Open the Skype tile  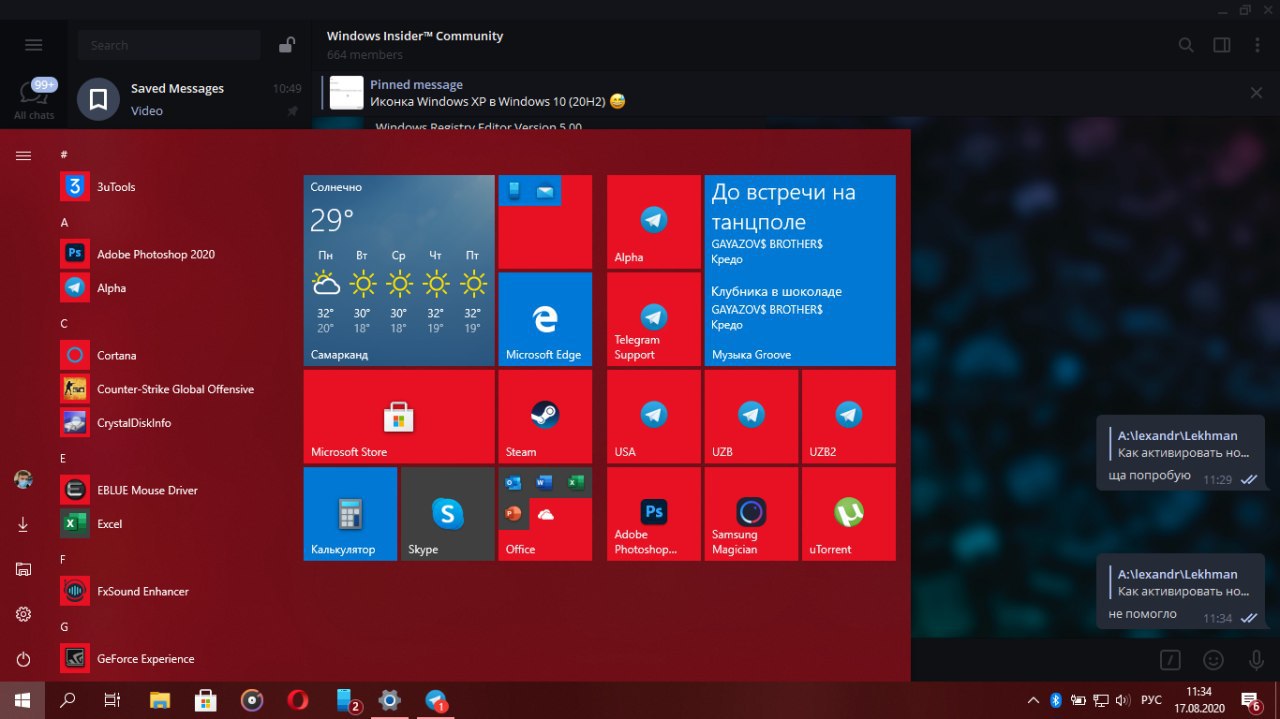pos(447,513)
